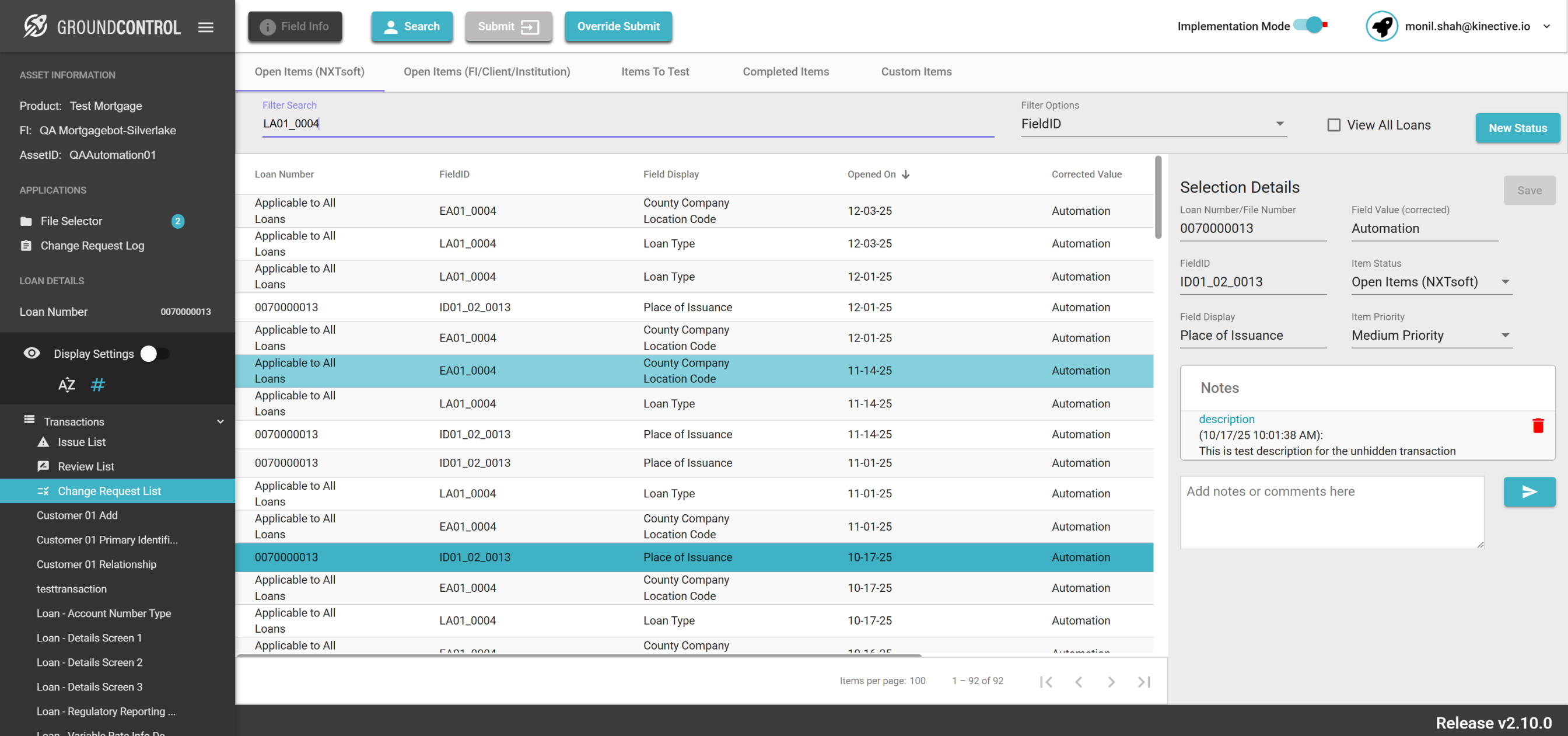Open the Items To Test tab
The image size is (1568, 736).
coord(655,71)
